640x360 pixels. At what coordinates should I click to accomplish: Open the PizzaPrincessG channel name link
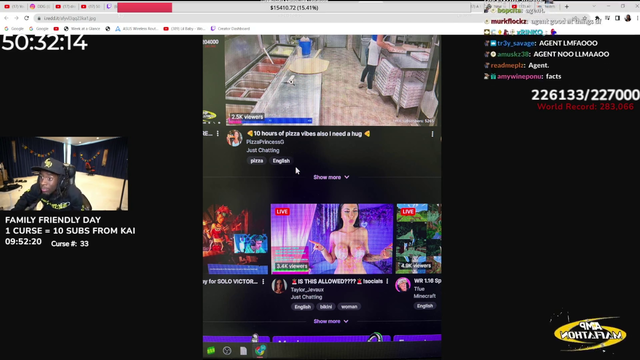(x=265, y=142)
